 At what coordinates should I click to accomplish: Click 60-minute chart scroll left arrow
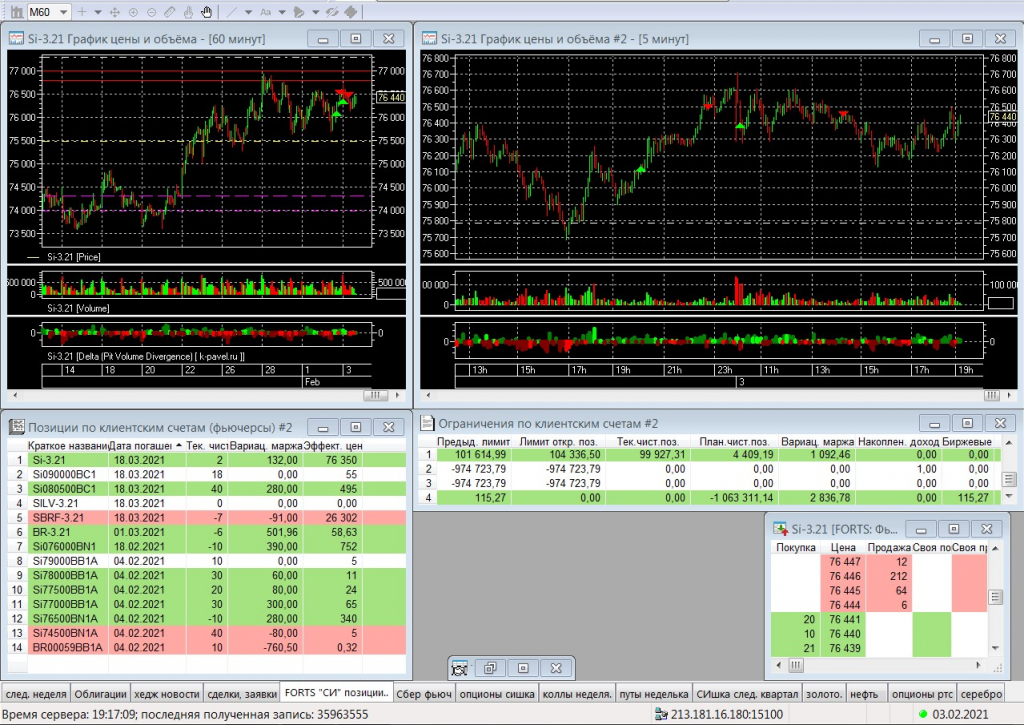coord(16,395)
